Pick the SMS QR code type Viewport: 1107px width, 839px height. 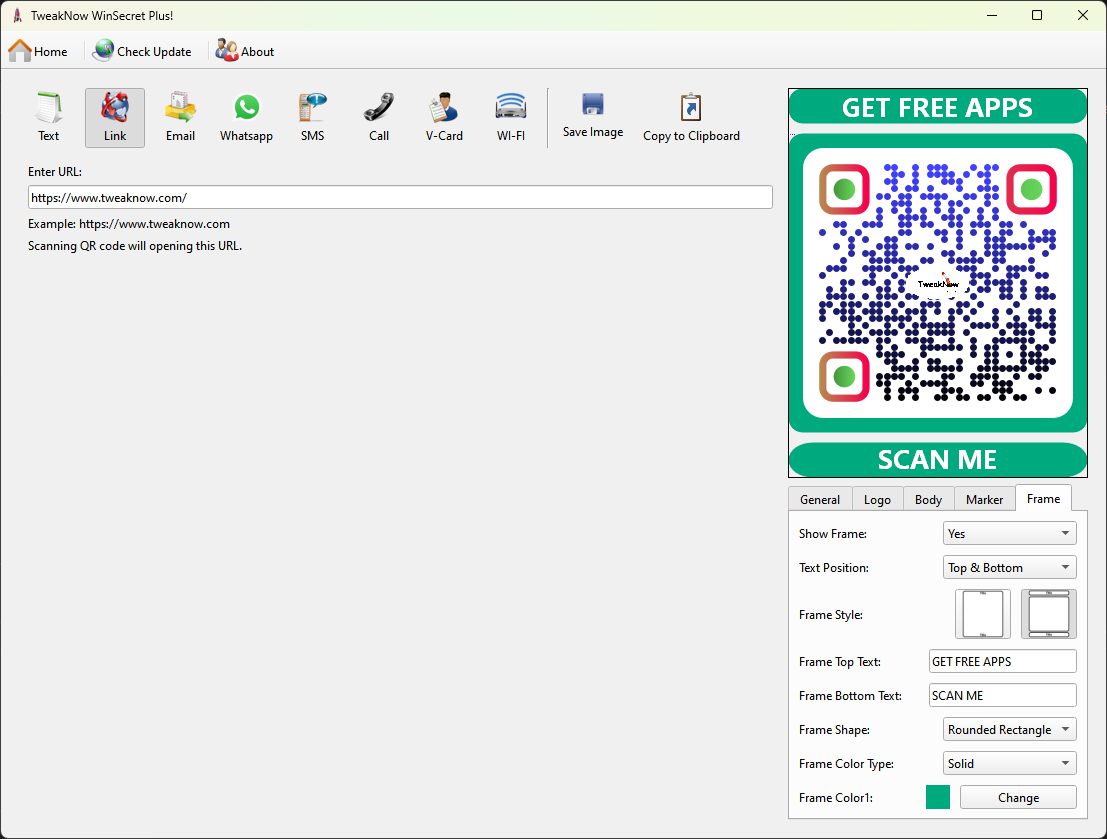pos(313,117)
